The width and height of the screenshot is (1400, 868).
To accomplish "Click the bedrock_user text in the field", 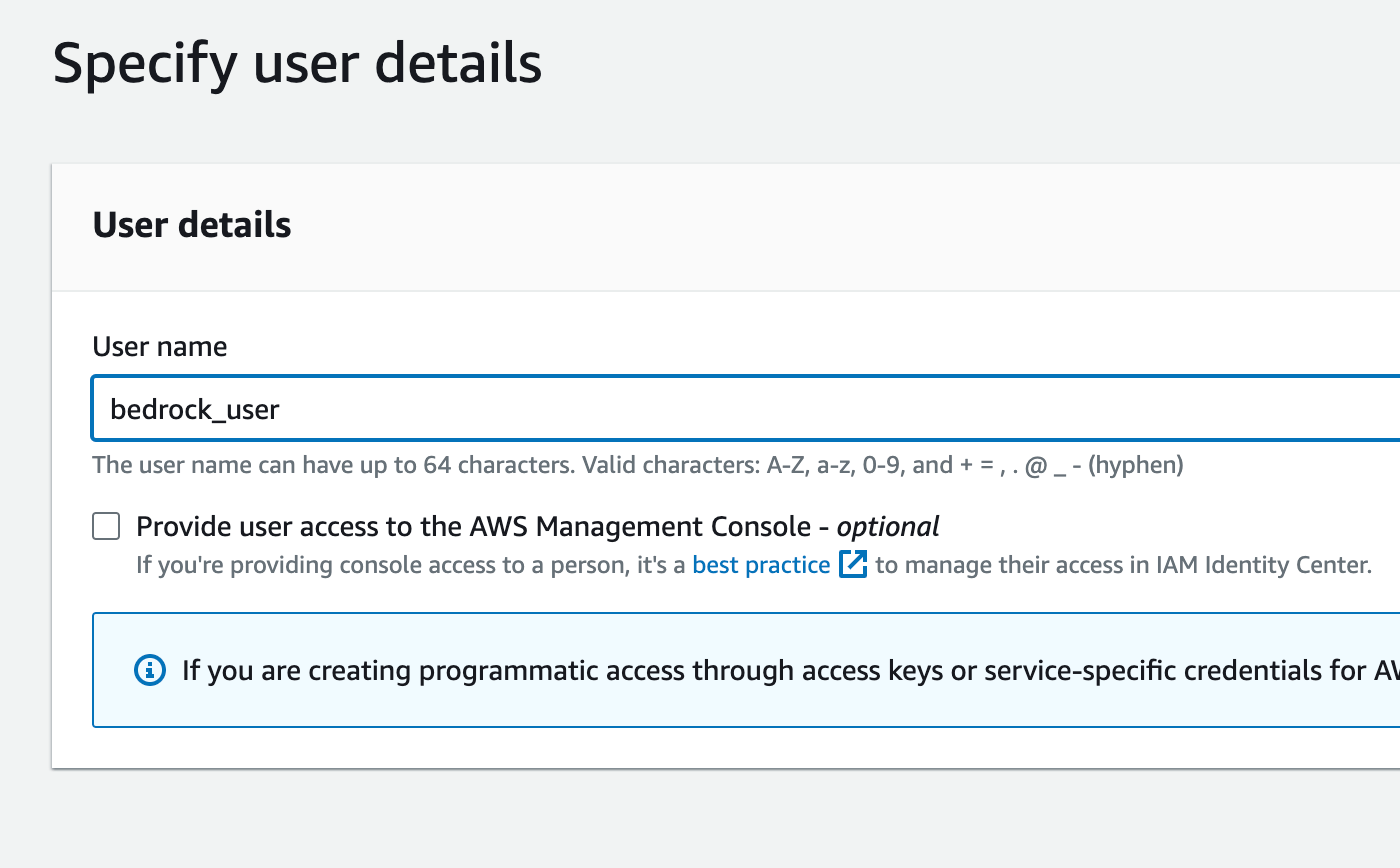I will click(194, 409).
